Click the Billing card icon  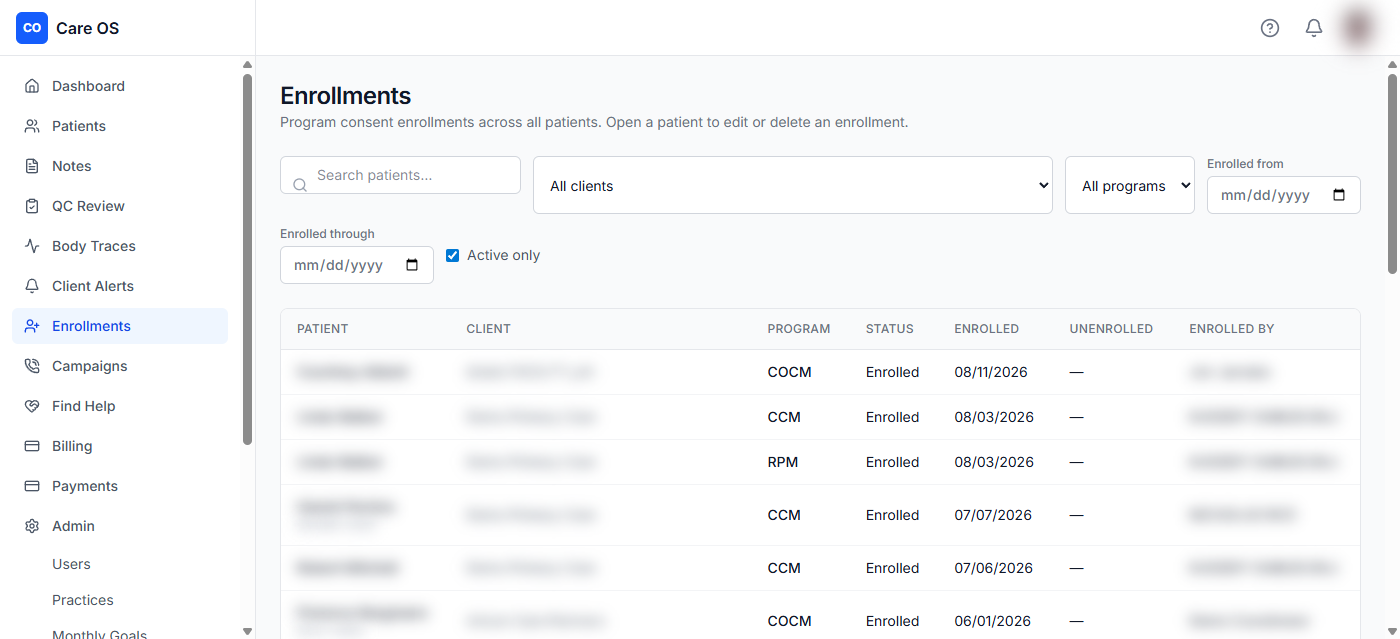point(32,446)
